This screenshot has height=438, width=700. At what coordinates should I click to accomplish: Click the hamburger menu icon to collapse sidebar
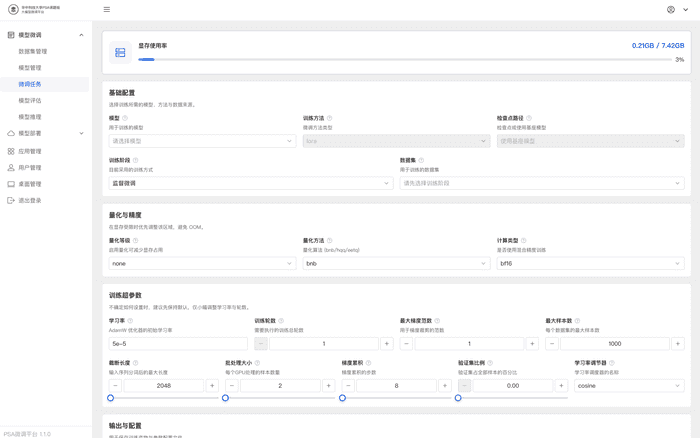coord(107,10)
